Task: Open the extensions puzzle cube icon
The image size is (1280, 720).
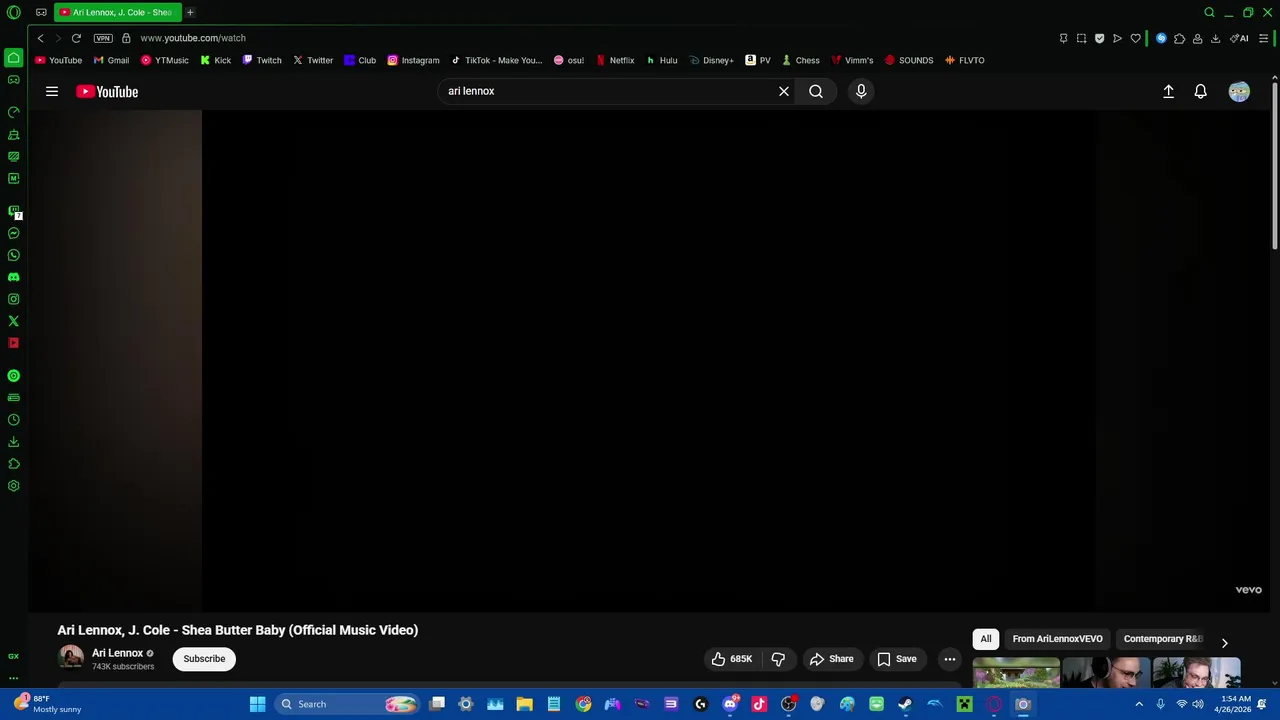Action: 1179,38
